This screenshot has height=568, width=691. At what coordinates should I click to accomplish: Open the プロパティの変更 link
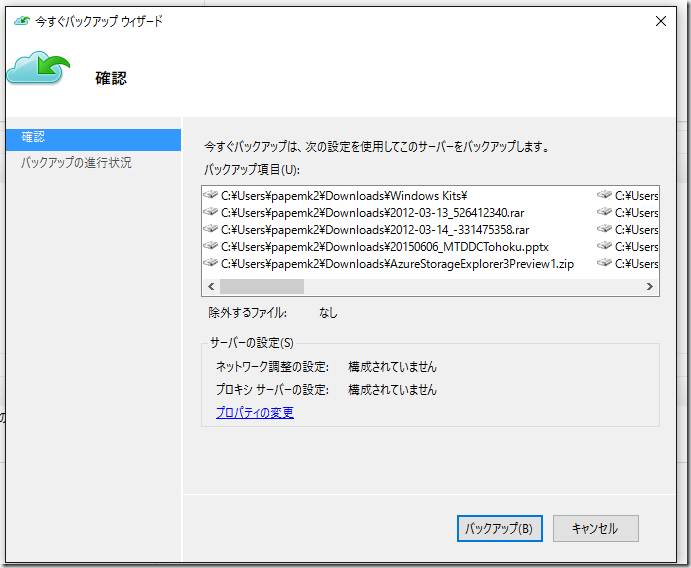255,412
